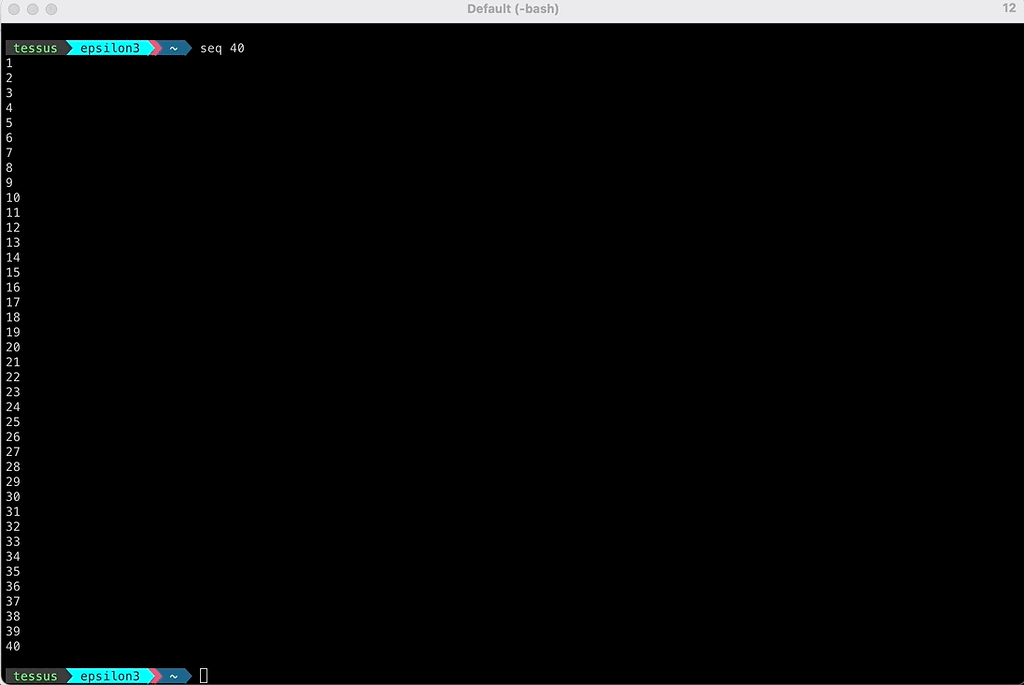Click the number 12 badge in the title bar

pyautogui.click(x=1008, y=9)
